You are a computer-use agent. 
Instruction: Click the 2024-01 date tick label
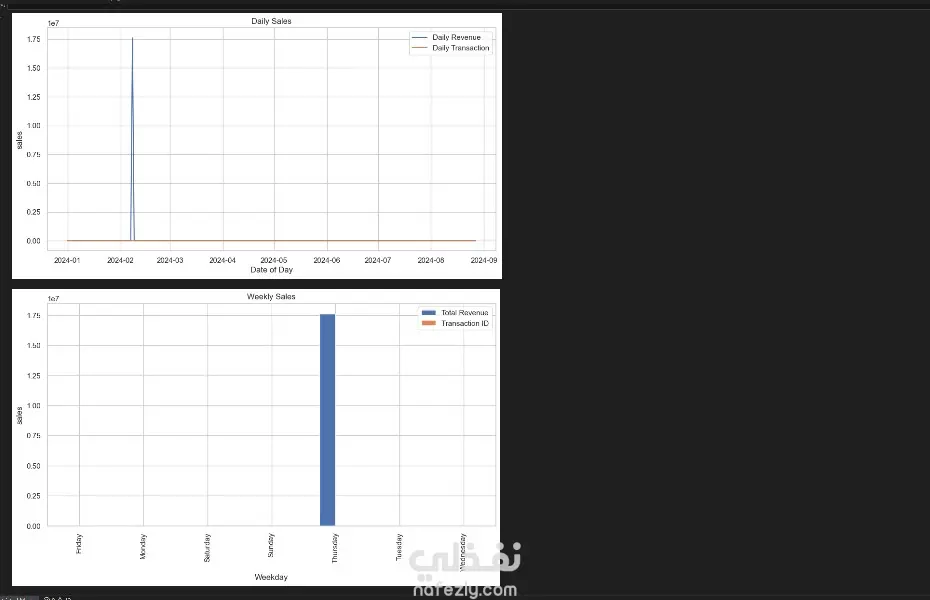point(67,260)
